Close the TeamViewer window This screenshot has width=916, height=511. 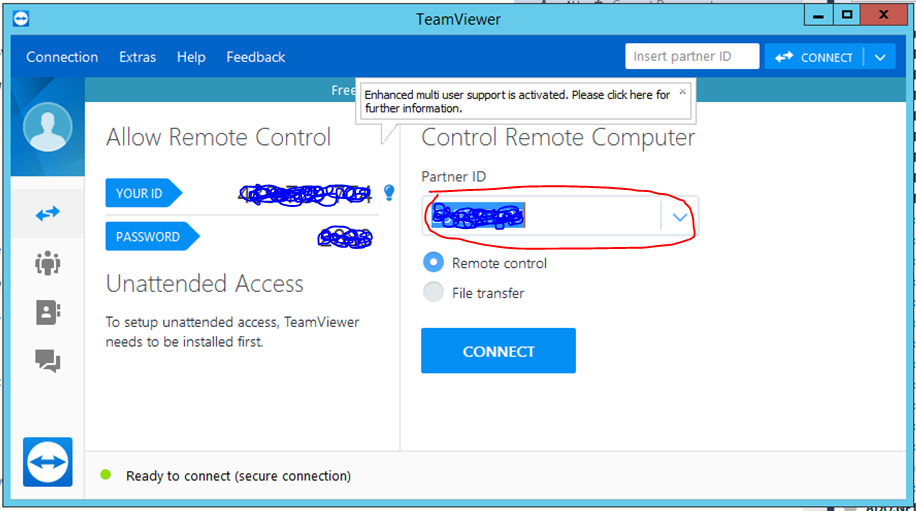pyautogui.click(x=884, y=15)
